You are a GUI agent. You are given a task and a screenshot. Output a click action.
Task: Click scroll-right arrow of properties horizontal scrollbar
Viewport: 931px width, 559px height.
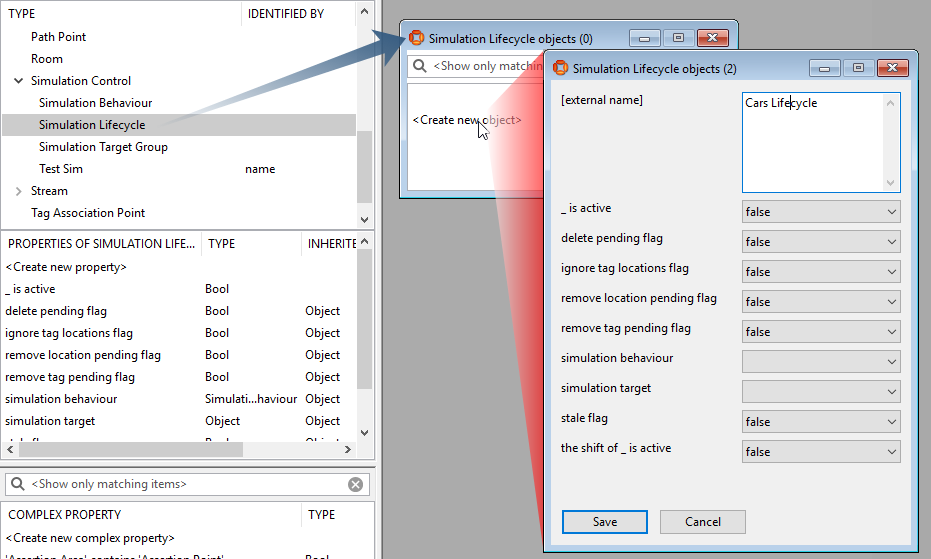click(x=348, y=450)
